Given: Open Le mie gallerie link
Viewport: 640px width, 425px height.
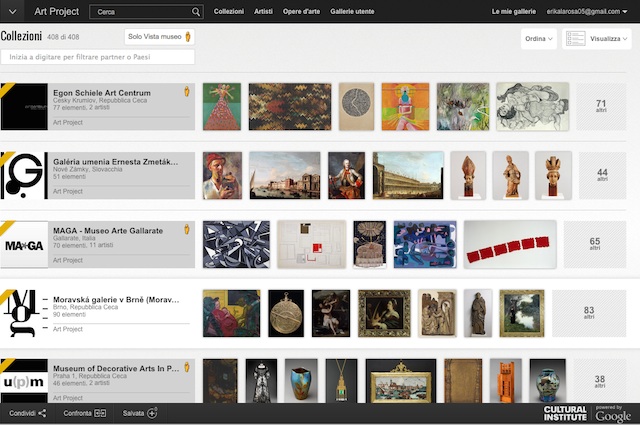Looking at the screenshot, I should point(514,12).
